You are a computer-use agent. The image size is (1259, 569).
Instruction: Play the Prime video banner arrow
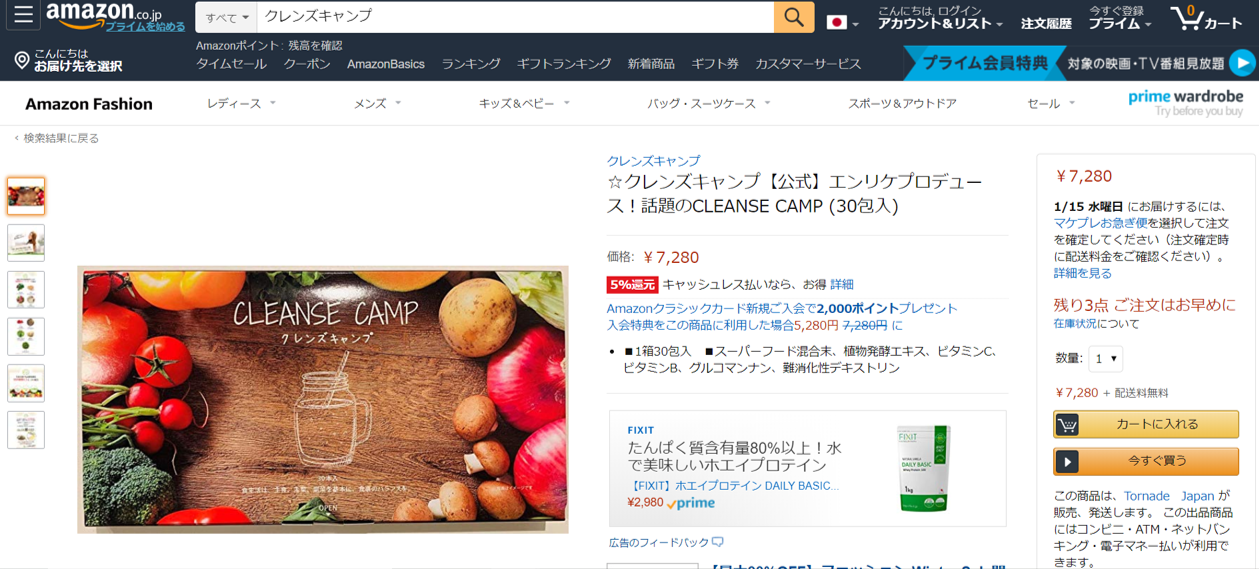pos(1241,62)
